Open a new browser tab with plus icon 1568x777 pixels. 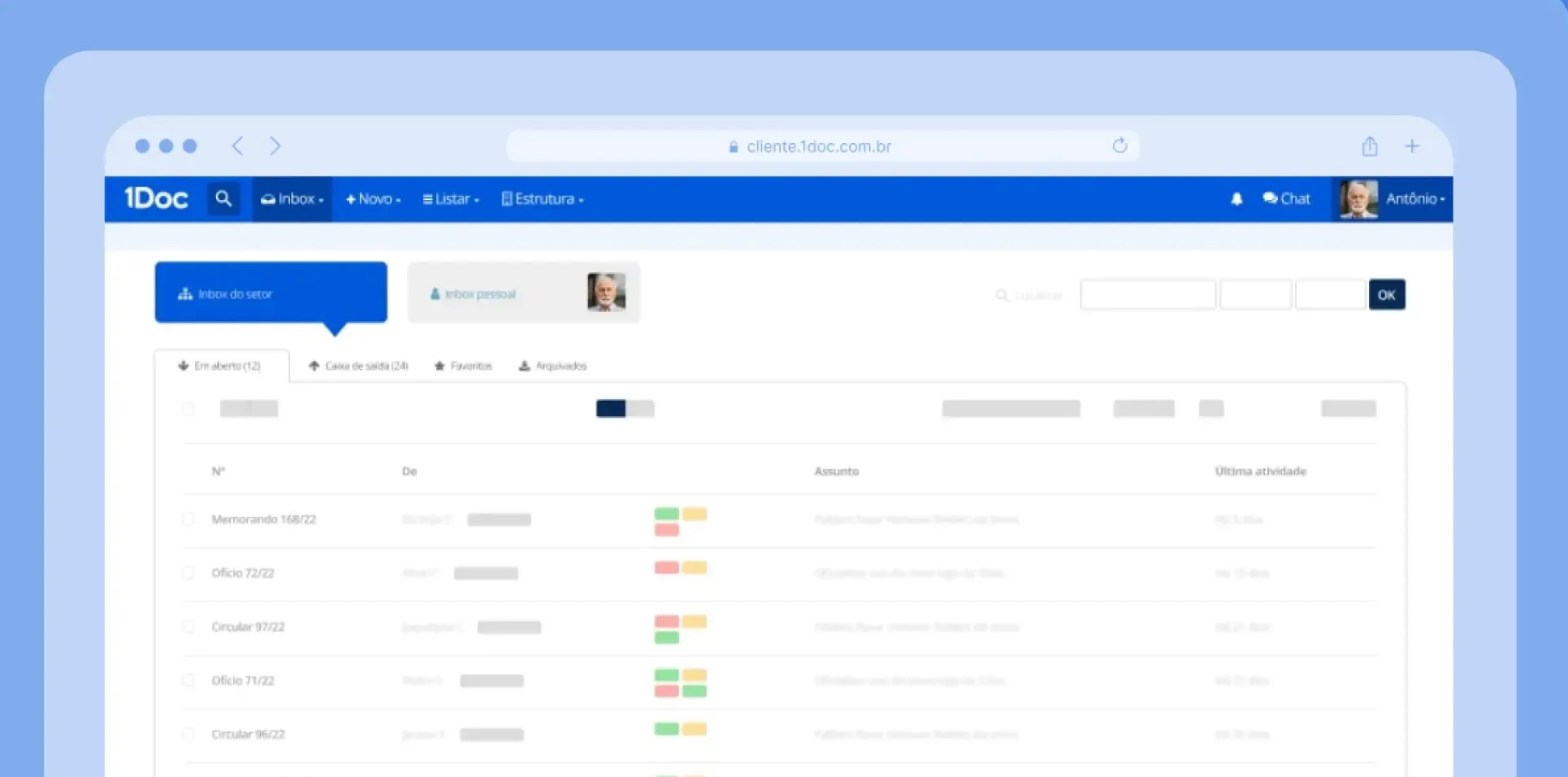[x=1412, y=146]
